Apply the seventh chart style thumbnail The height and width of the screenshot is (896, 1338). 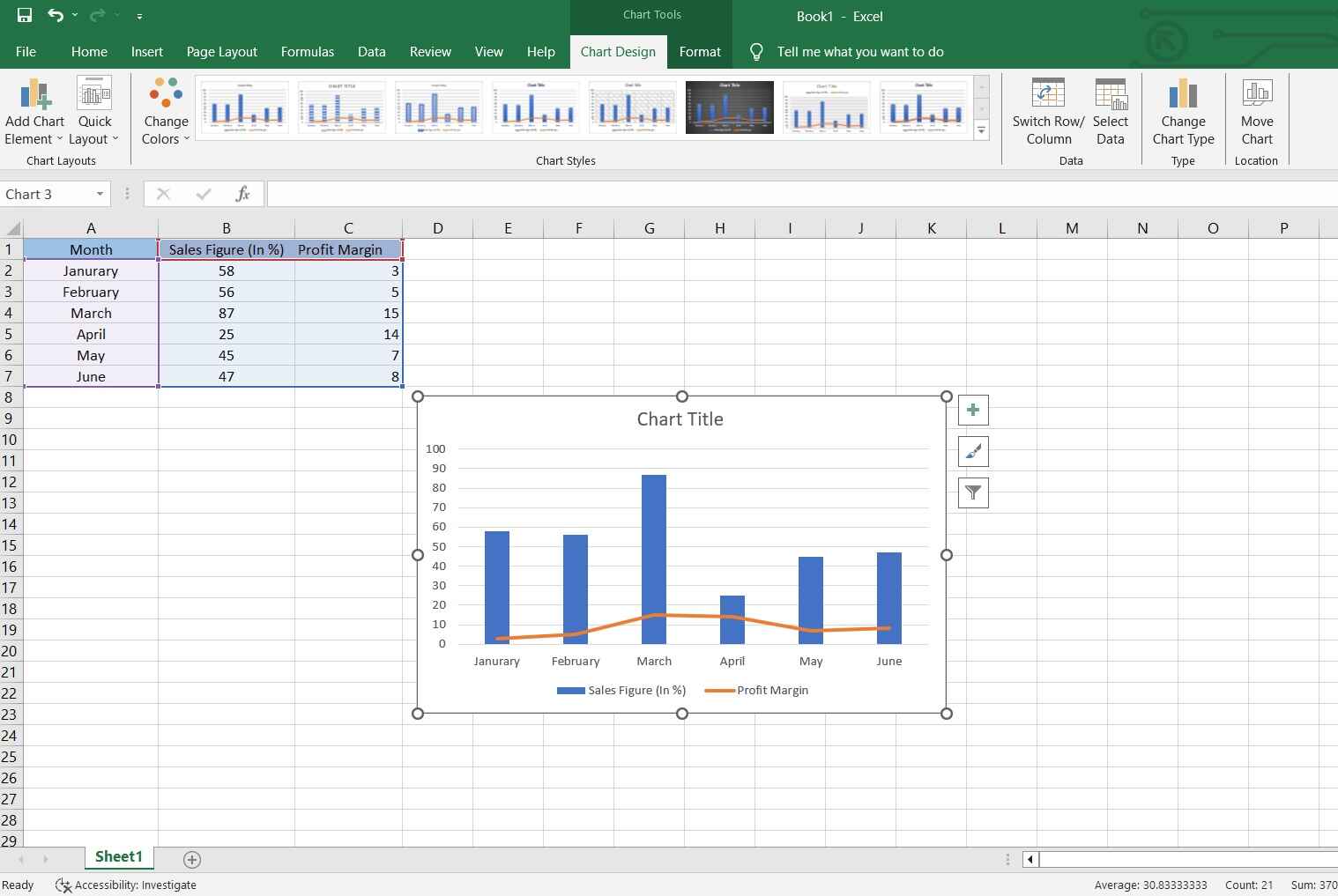point(827,107)
